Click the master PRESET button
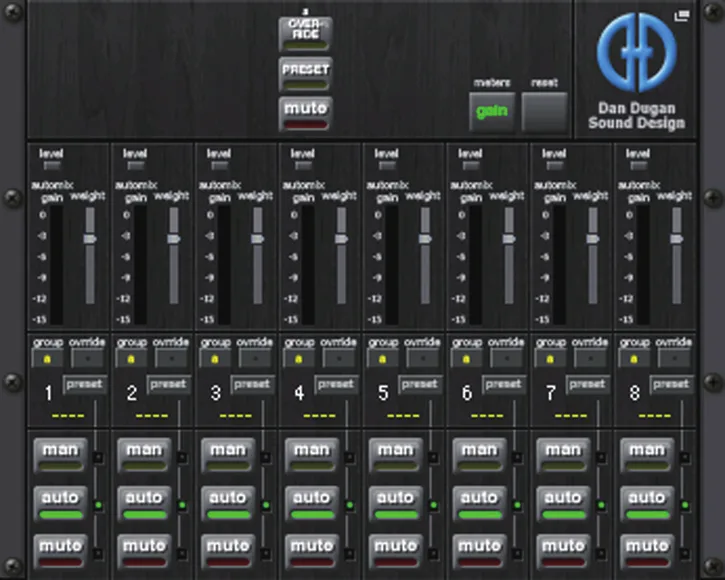The width and height of the screenshot is (725, 580). pos(306,74)
